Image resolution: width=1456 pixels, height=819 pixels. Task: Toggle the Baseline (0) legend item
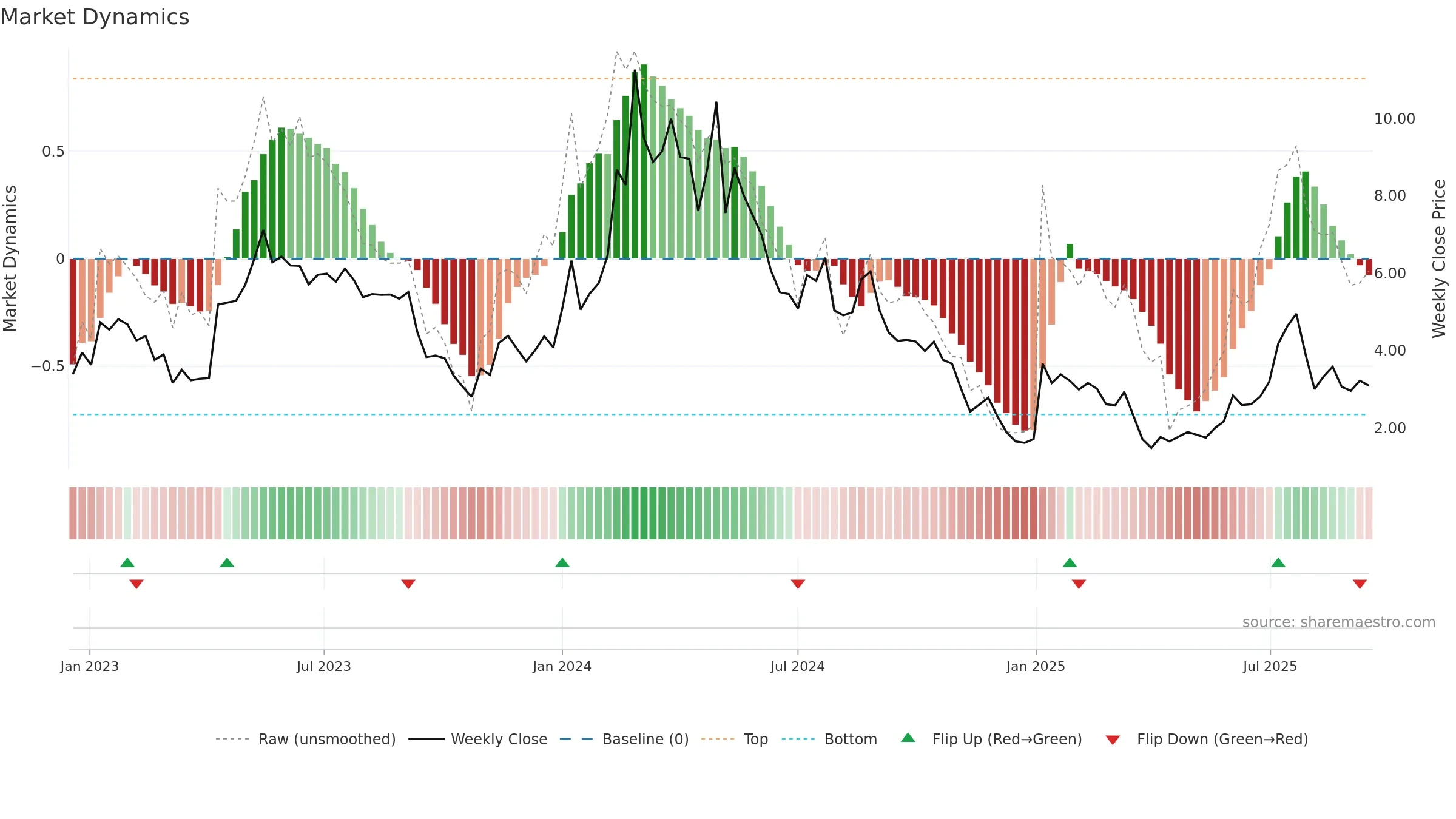tap(624, 739)
